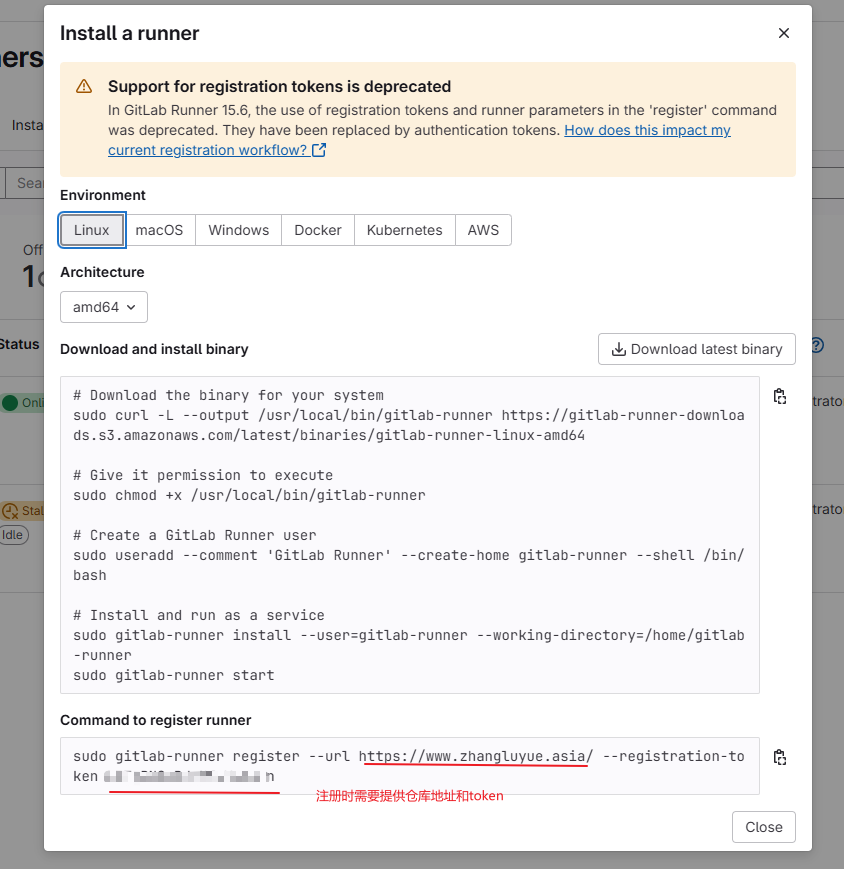The width and height of the screenshot is (844, 869).
Task: Click the '# Create a GitLab Runner user' comment
Action: tap(195, 535)
